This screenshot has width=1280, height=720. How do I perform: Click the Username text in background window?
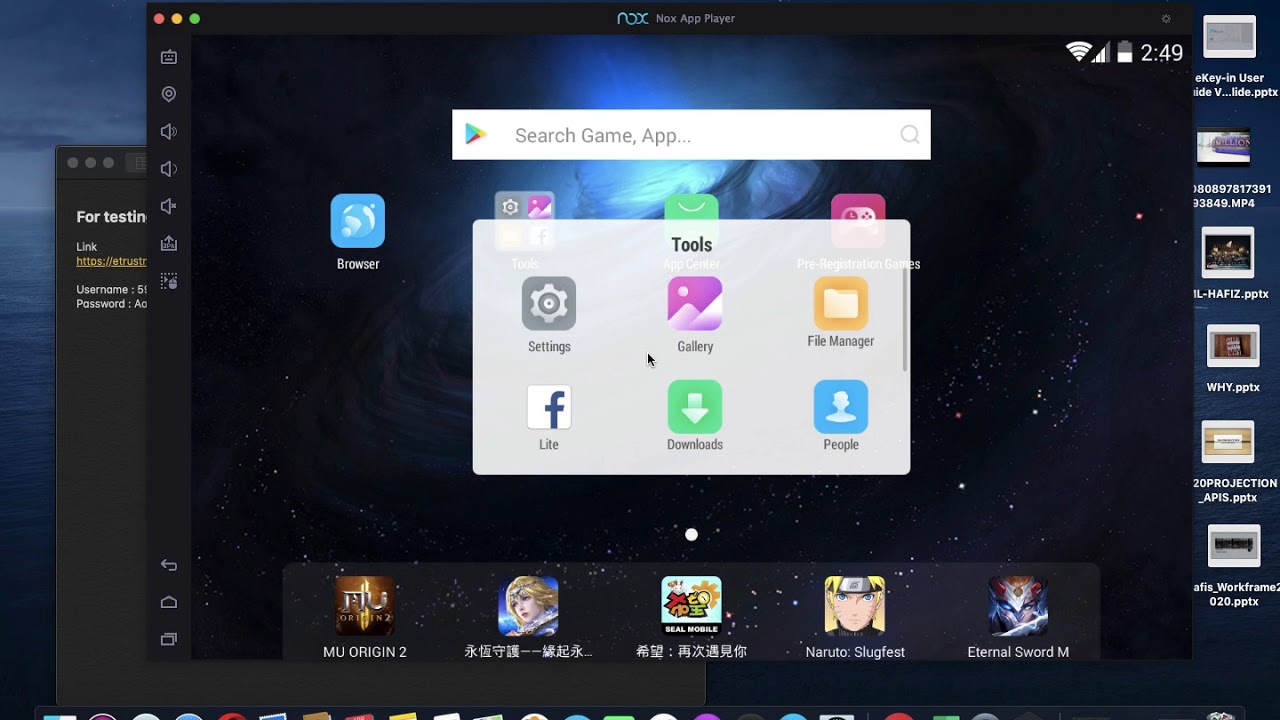click(x=111, y=290)
